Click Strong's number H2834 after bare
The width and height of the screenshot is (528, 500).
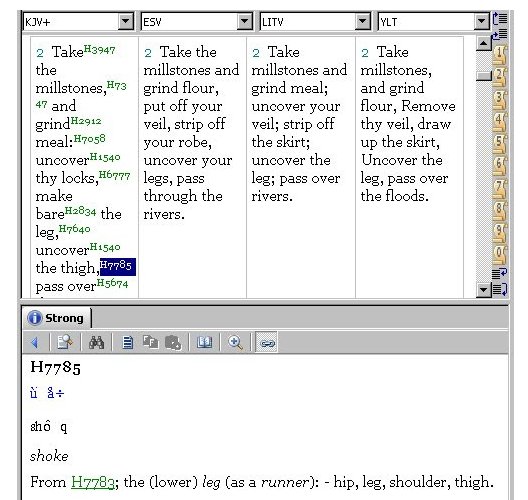tap(80, 211)
